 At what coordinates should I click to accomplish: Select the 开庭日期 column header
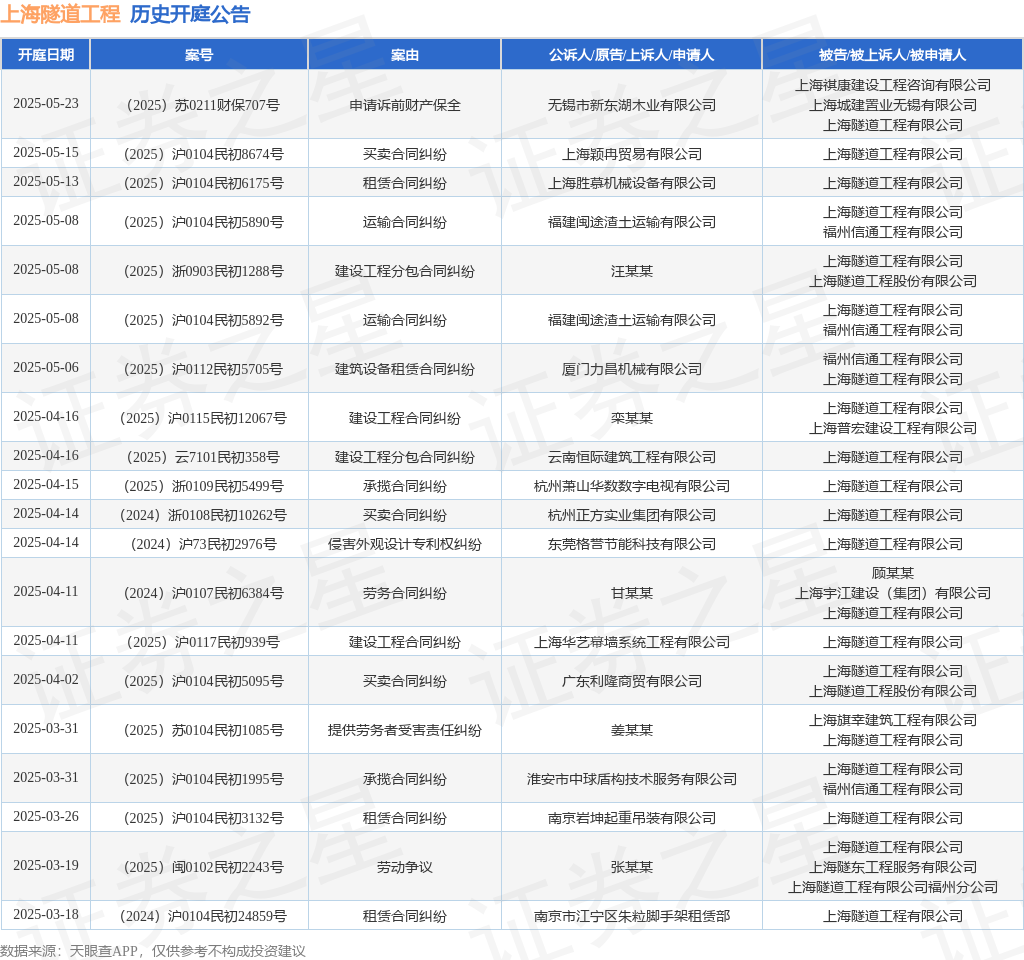[x=46, y=55]
